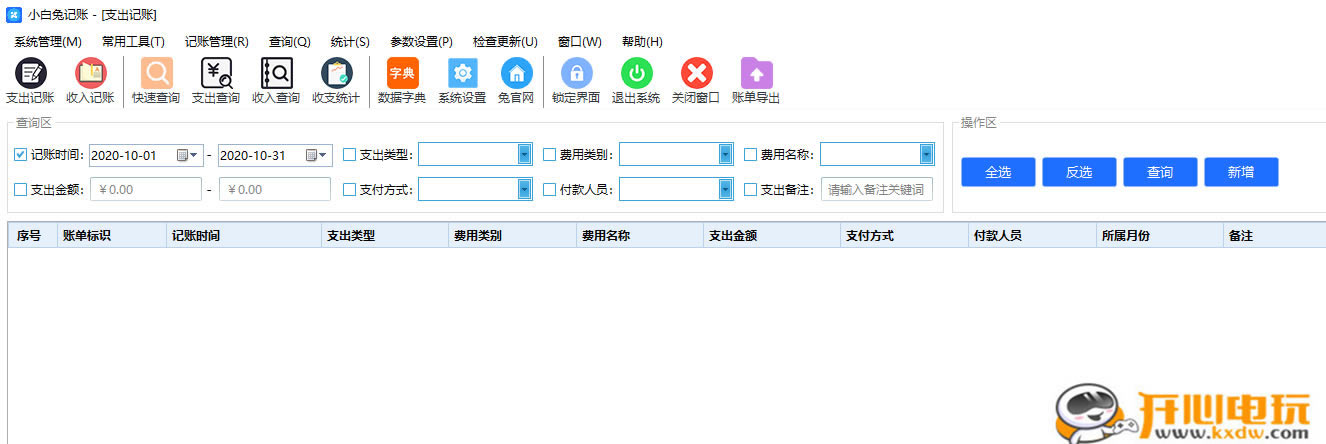Open 收入记账 income entry toolbar icon
The image size is (1326, 444).
click(90, 74)
